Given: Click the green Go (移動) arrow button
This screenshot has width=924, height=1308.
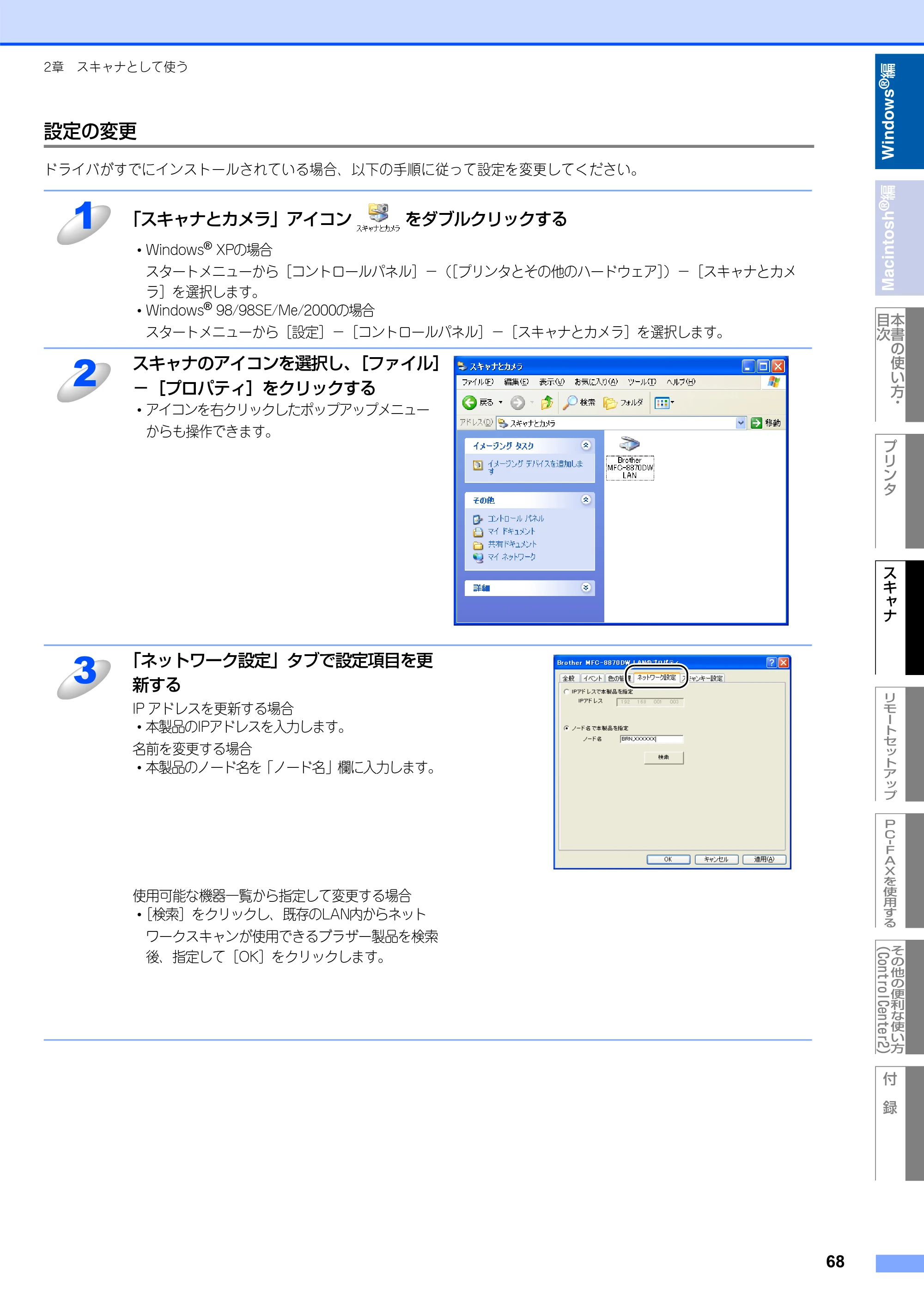Looking at the screenshot, I should (x=756, y=423).
